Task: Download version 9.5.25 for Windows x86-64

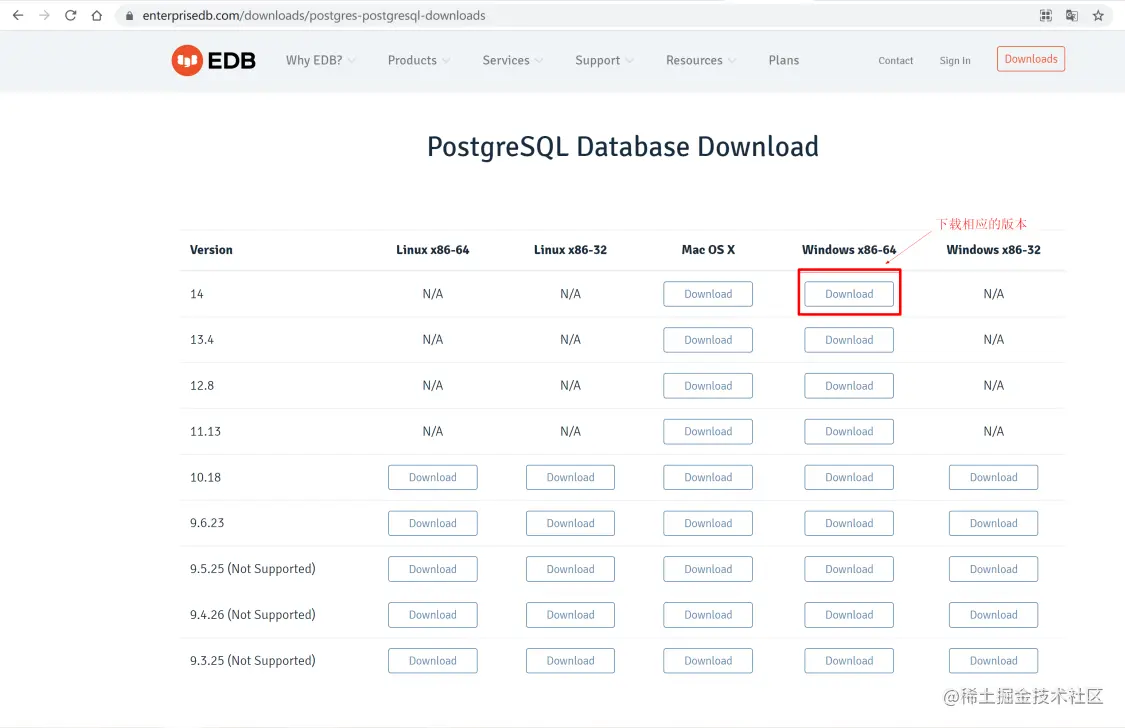Action: [849, 569]
